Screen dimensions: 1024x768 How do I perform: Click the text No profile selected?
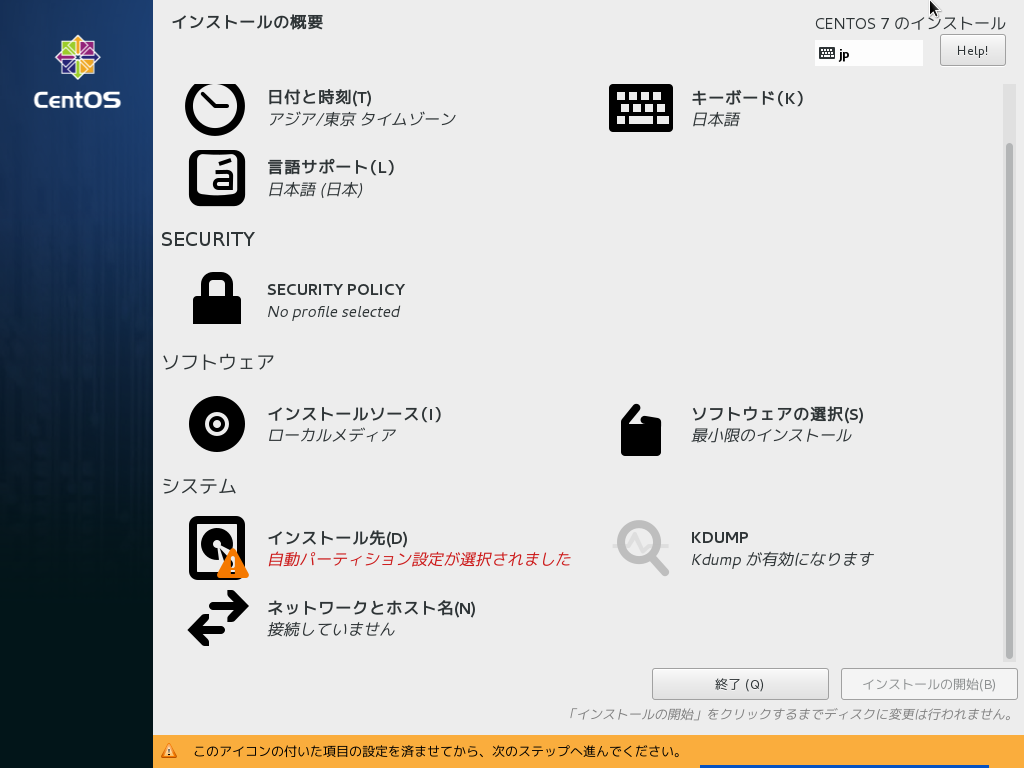[334, 312]
